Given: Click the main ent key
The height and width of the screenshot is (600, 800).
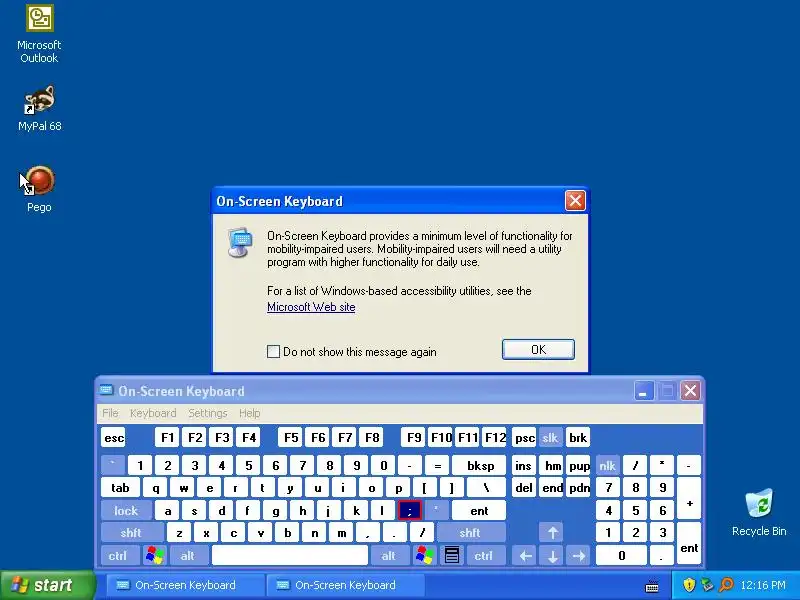Looking at the screenshot, I should (x=479, y=510).
